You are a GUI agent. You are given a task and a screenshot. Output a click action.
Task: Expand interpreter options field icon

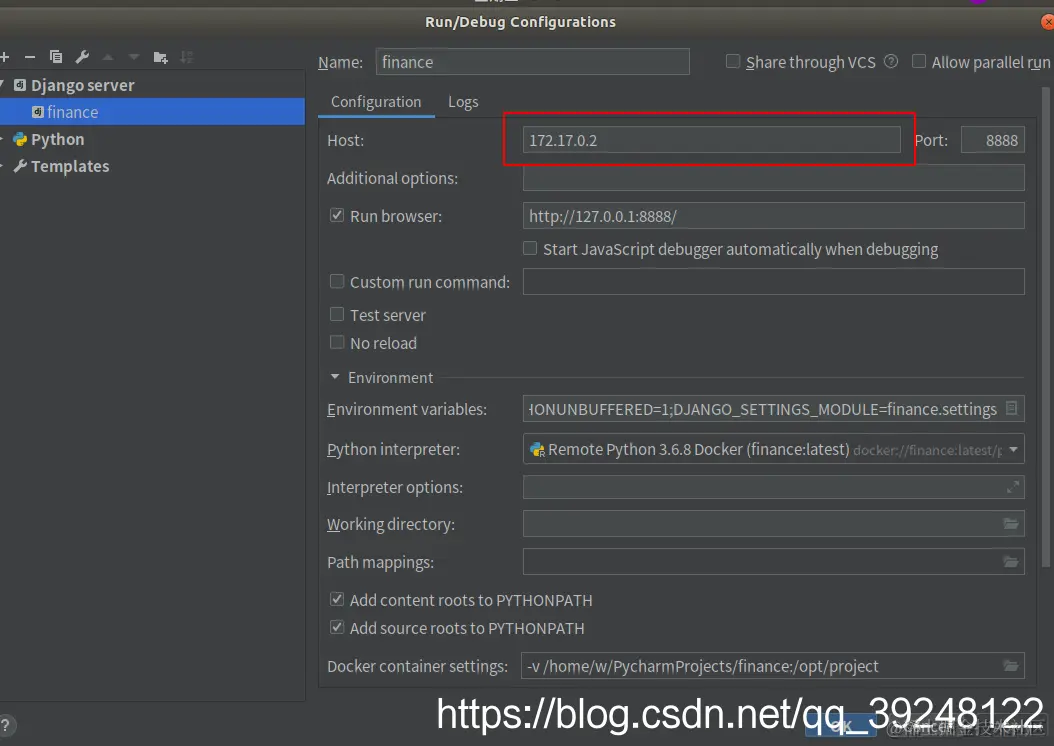pyautogui.click(x=1012, y=487)
